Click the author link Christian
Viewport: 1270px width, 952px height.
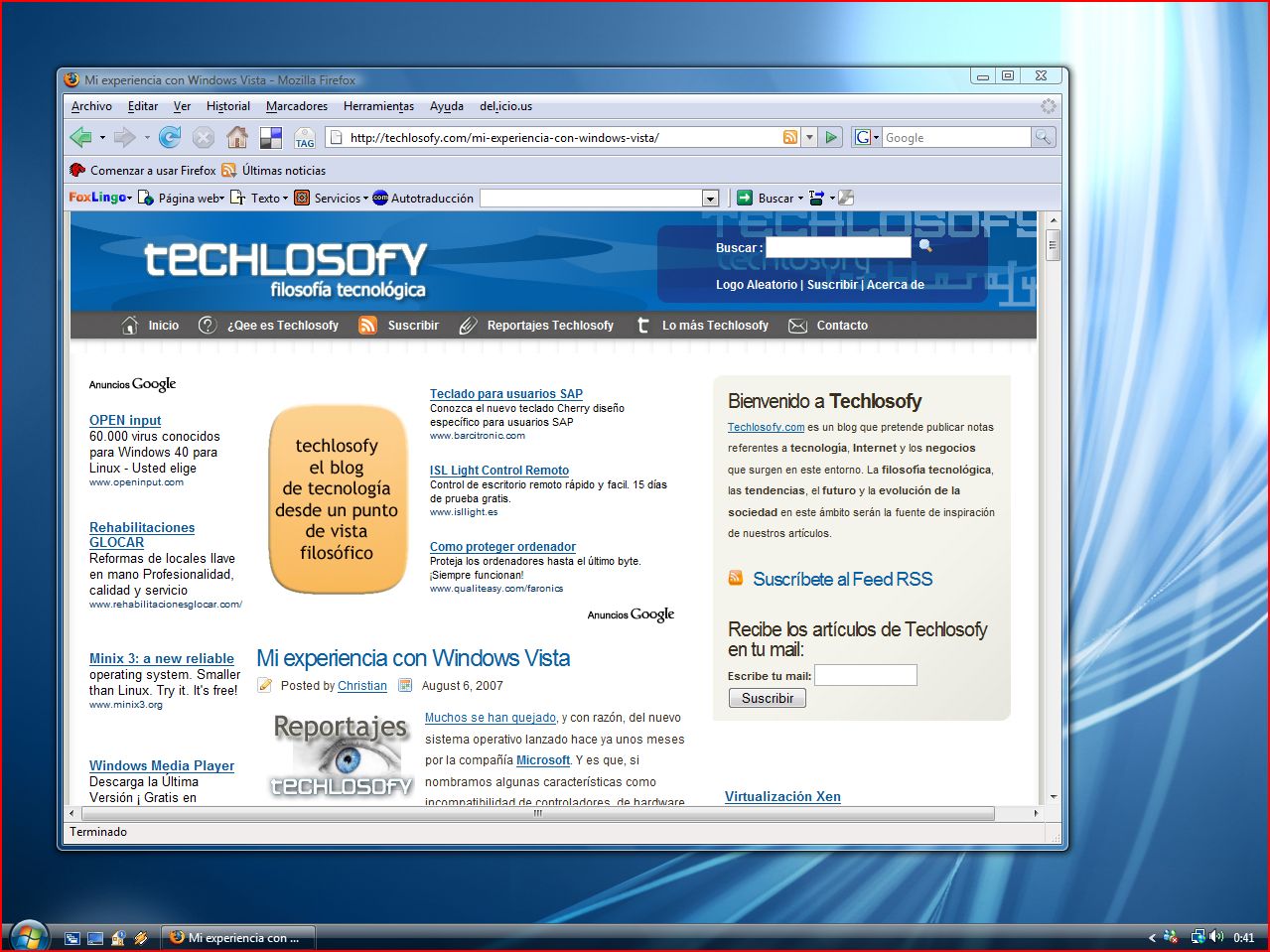[362, 685]
